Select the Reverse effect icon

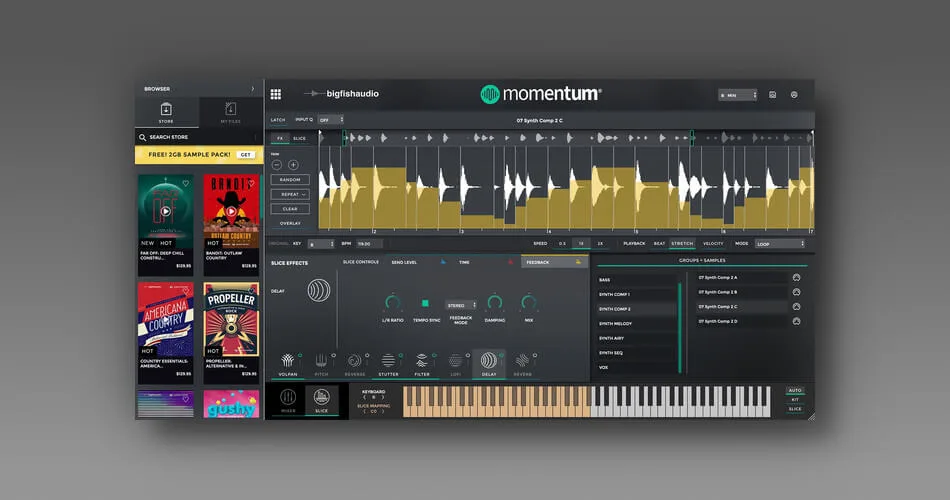click(x=354, y=361)
